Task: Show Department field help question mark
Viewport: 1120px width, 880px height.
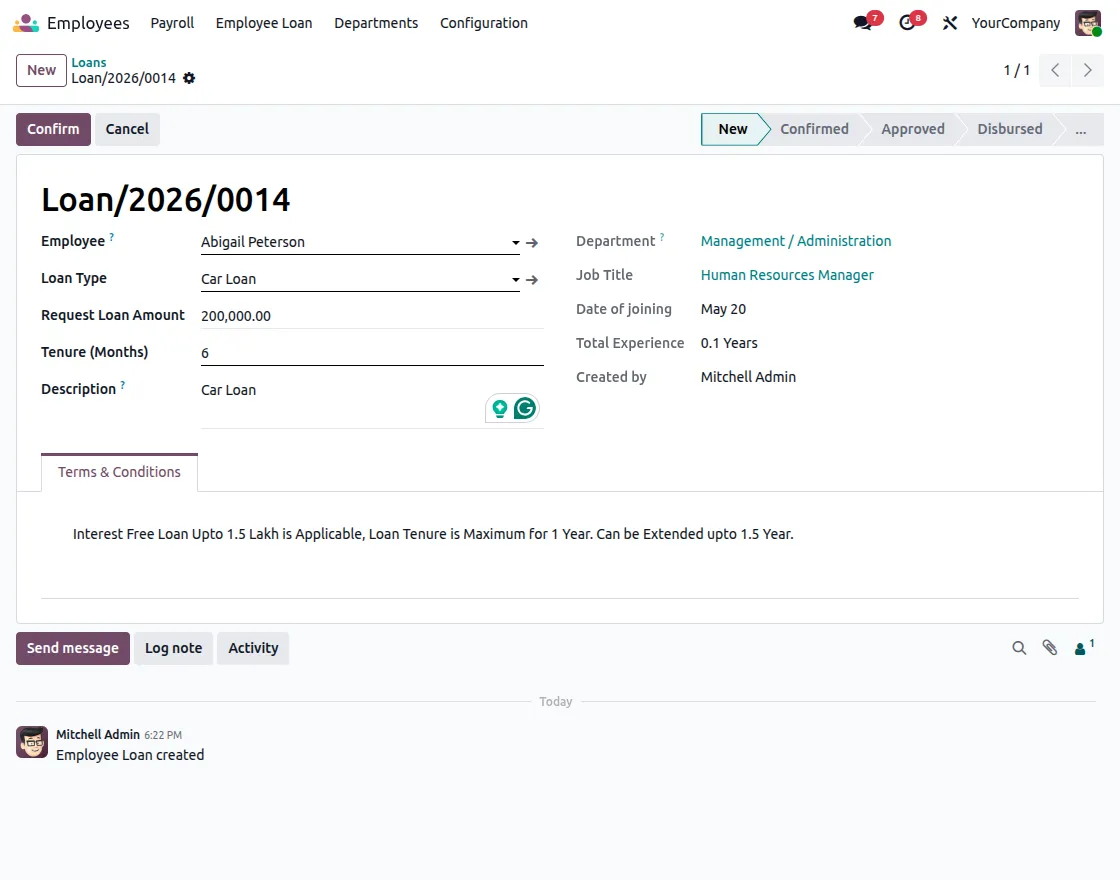Action: (661, 236)
